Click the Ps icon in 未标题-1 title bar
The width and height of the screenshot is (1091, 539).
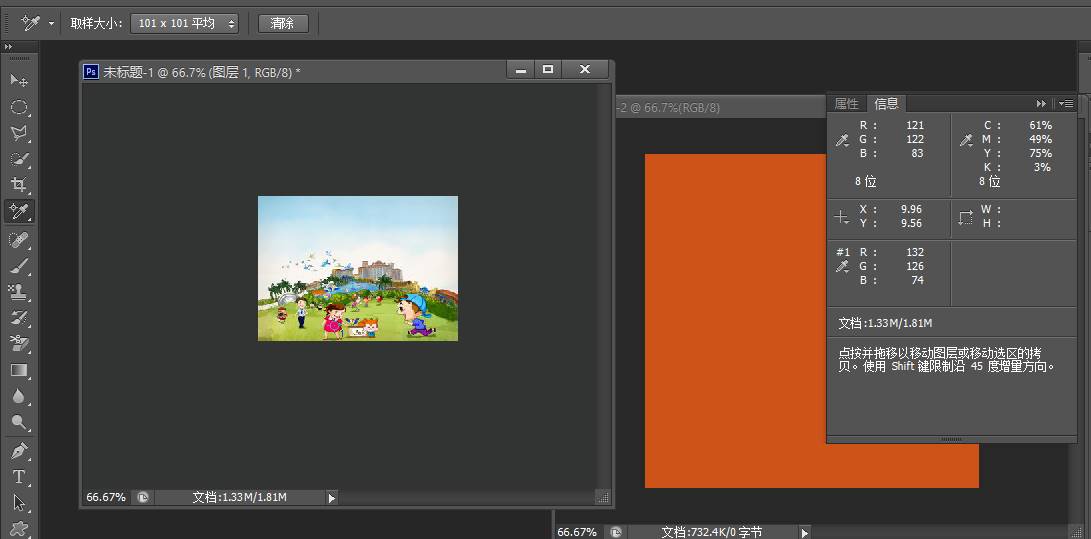tap(91, 71)
